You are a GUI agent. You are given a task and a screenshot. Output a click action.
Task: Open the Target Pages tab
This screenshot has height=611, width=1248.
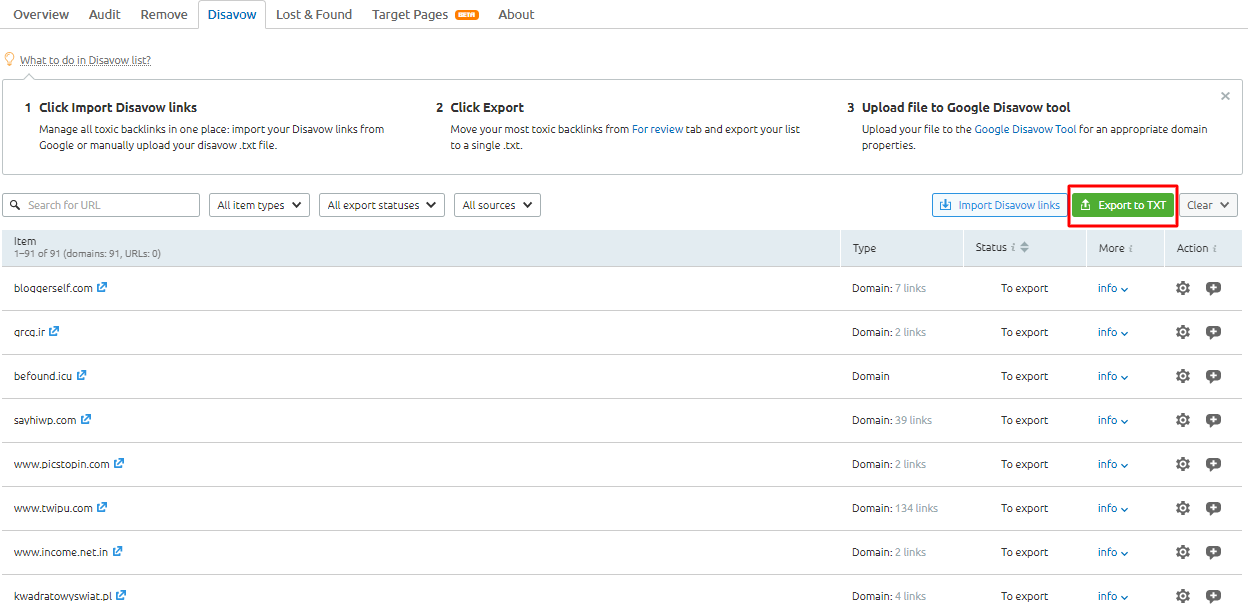pos(407,14)
